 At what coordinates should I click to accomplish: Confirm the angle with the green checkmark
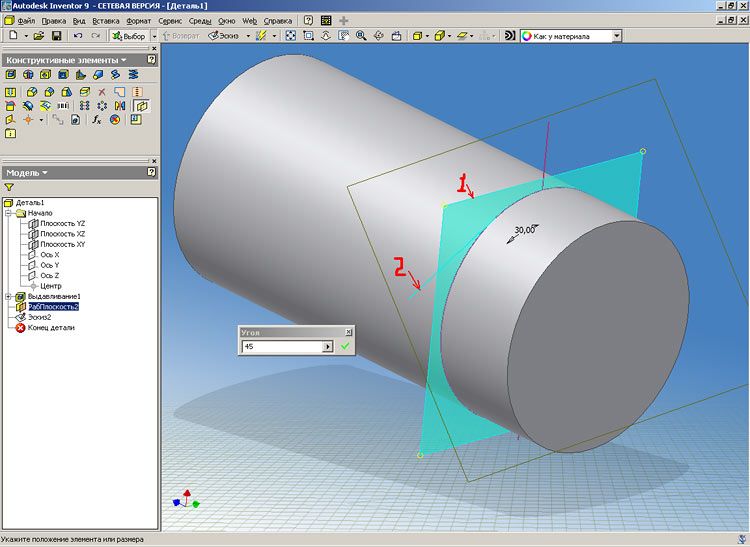click(x=345, y=346)
